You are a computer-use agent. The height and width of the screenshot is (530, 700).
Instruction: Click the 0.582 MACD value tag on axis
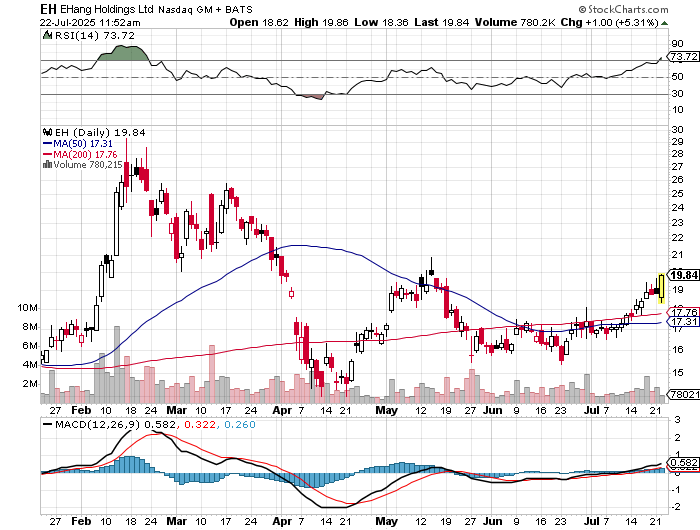coord(683,463)
